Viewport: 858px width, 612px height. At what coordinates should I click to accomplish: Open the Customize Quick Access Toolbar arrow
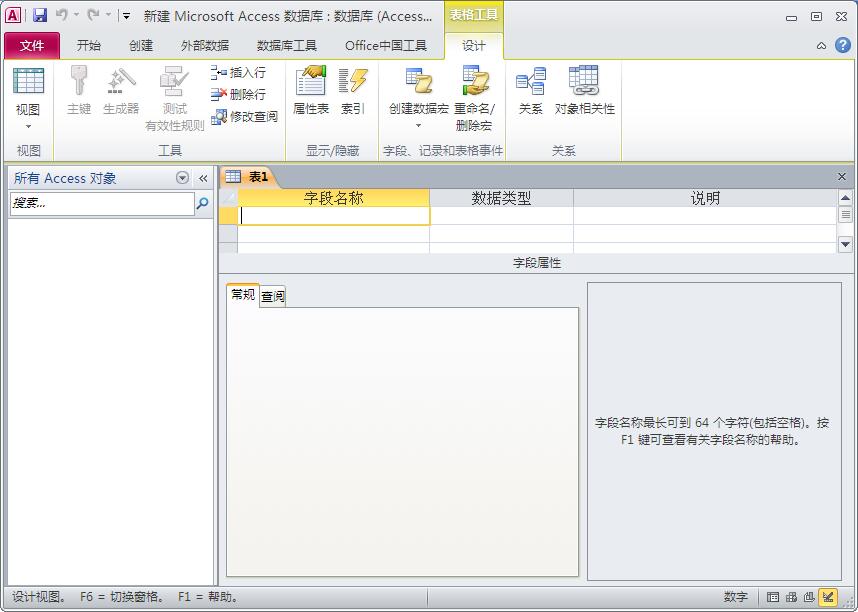pyautogui.click(x=126, y=16)
